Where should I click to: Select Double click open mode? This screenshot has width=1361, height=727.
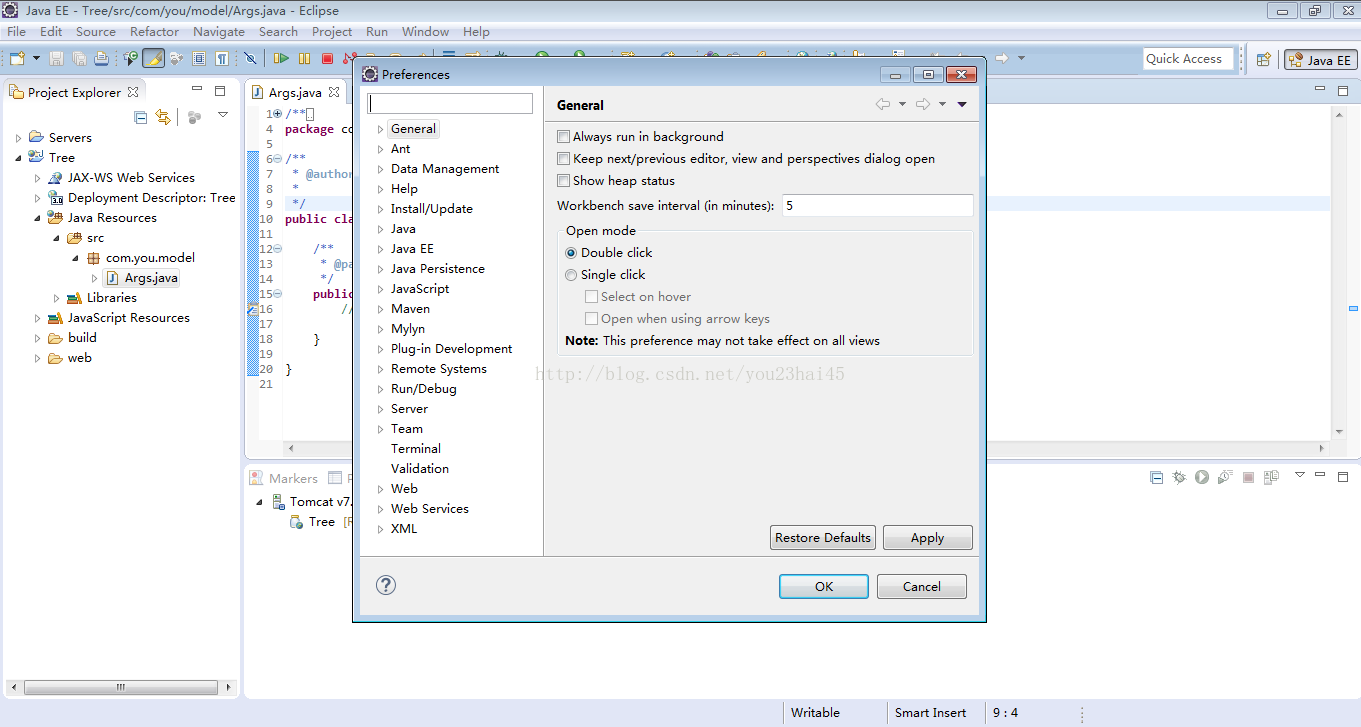[x=571, y=253]
